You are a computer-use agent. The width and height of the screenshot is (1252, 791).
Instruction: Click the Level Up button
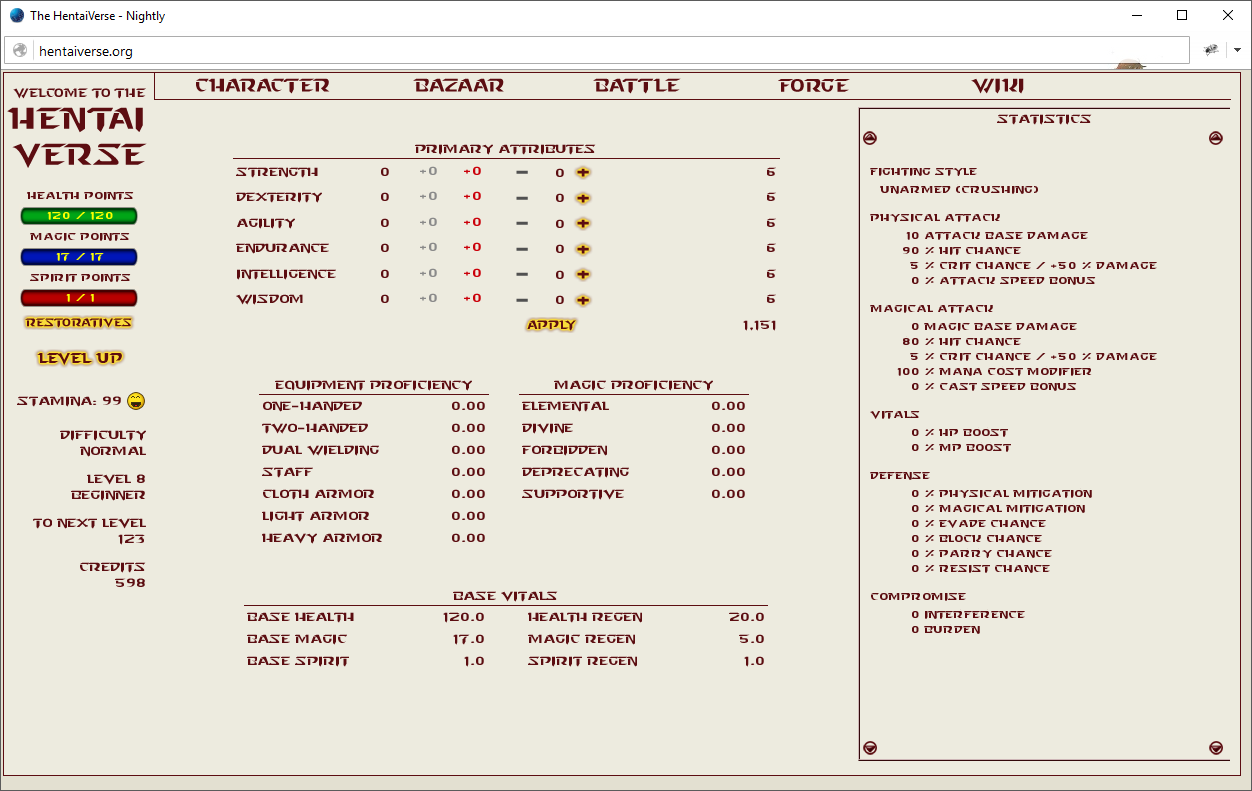coord(80,358)
